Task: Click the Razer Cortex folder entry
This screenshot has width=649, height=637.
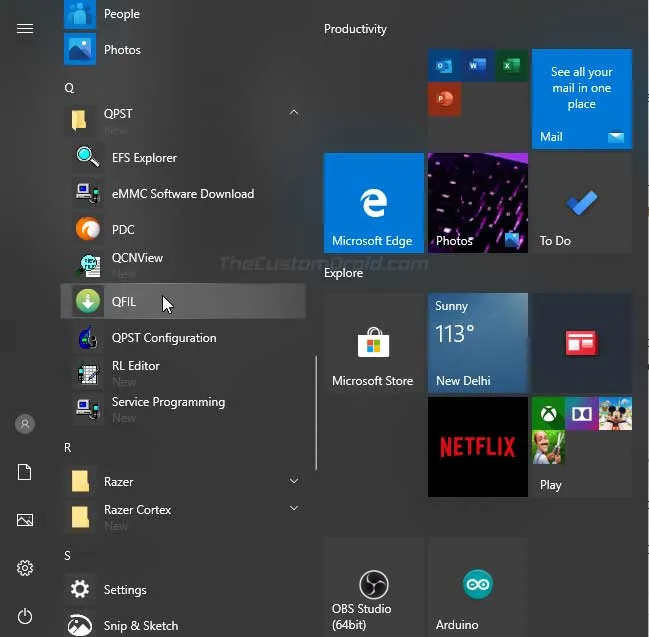Action: tap(184, 517)
